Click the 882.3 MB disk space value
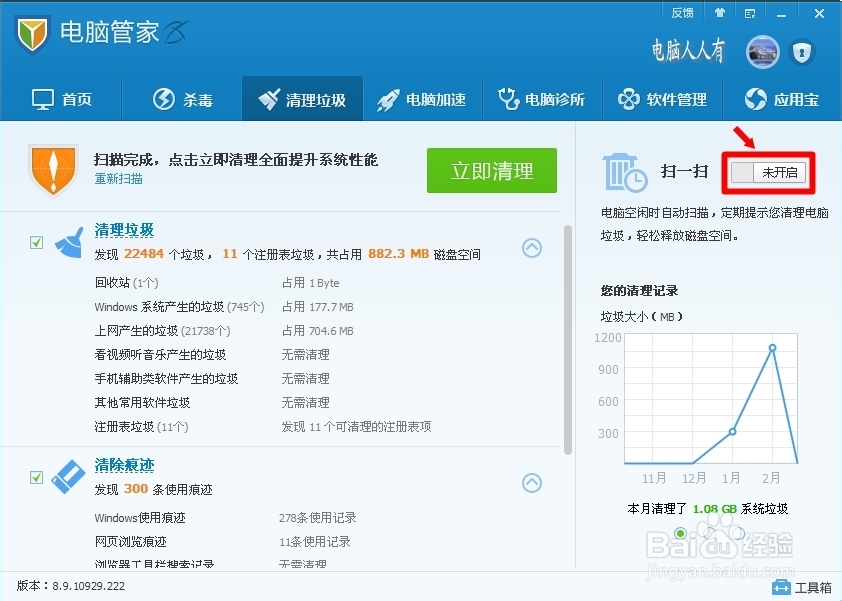842x601 pixels. tap(398, 254)
